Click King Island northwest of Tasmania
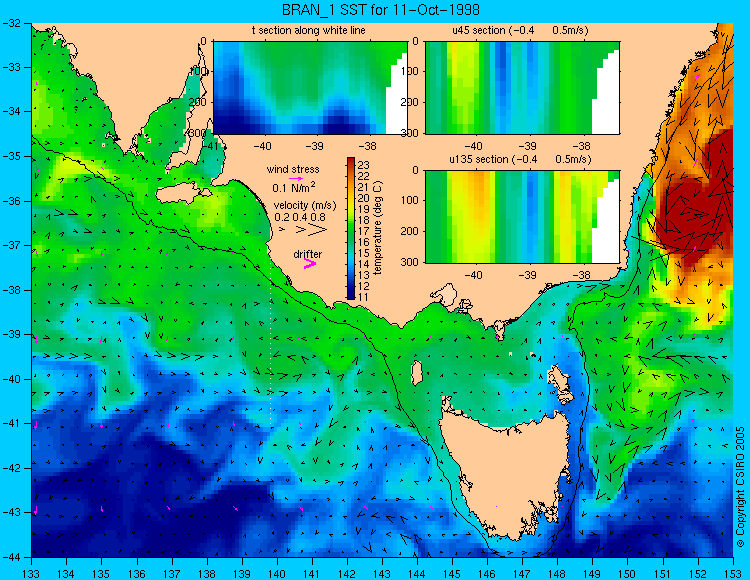 click(417, 373)
